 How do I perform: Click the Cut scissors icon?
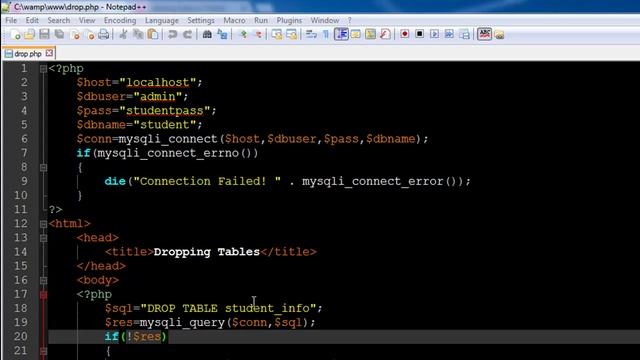(123, 34)
